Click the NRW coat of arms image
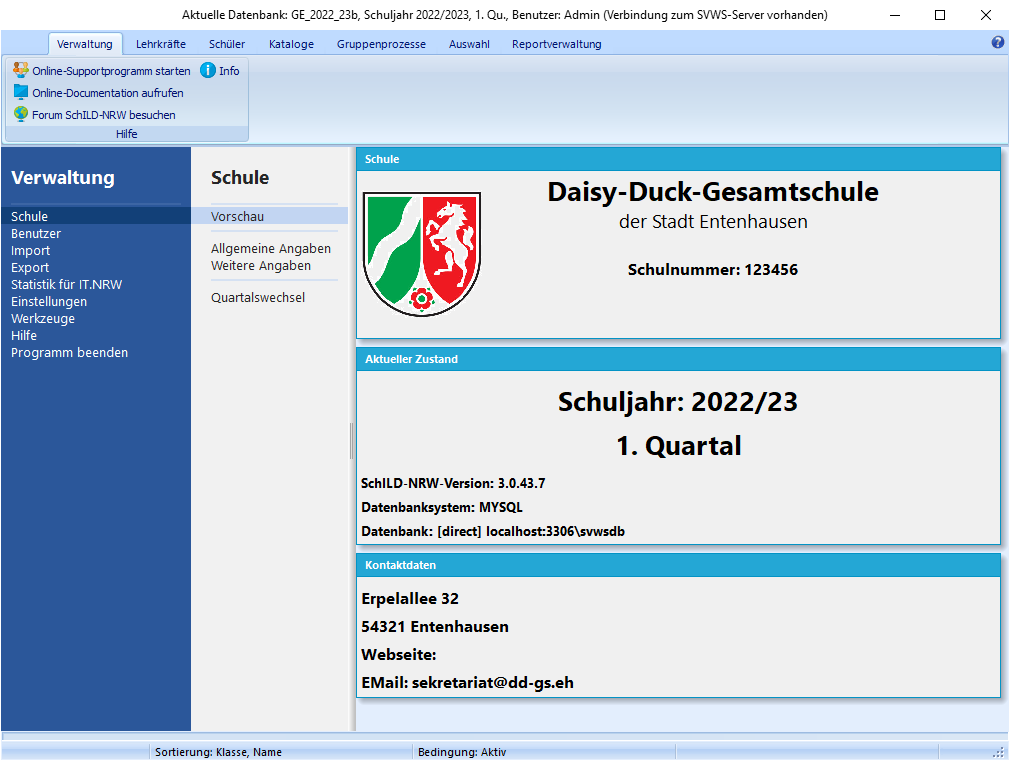The width and height of the screenshot is (1009, 761). pos(421,254)
